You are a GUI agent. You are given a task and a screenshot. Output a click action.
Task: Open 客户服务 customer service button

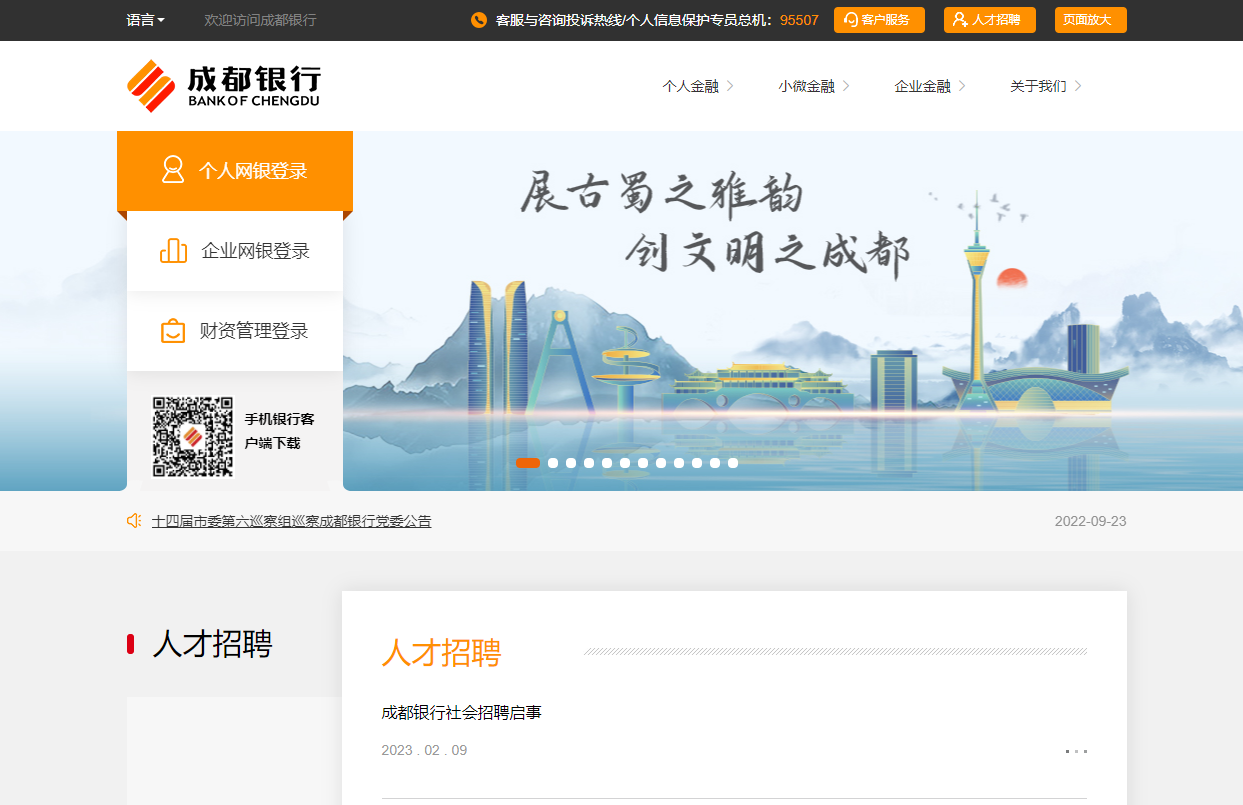879,20
